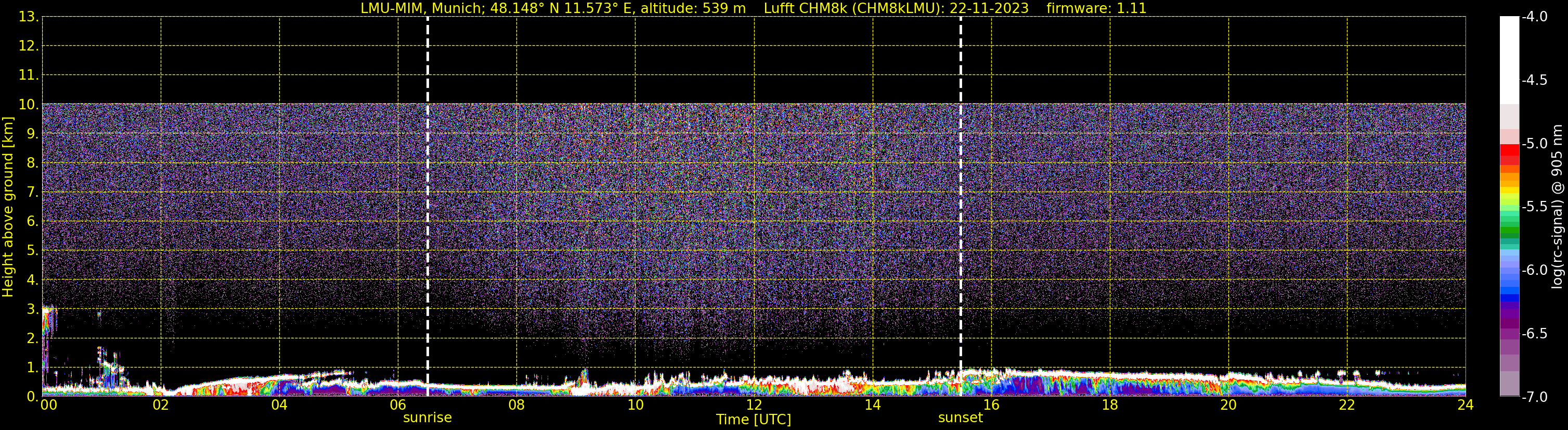
Task: Click the '-4.0' colorbar tick label
Action: [1534, 17]
